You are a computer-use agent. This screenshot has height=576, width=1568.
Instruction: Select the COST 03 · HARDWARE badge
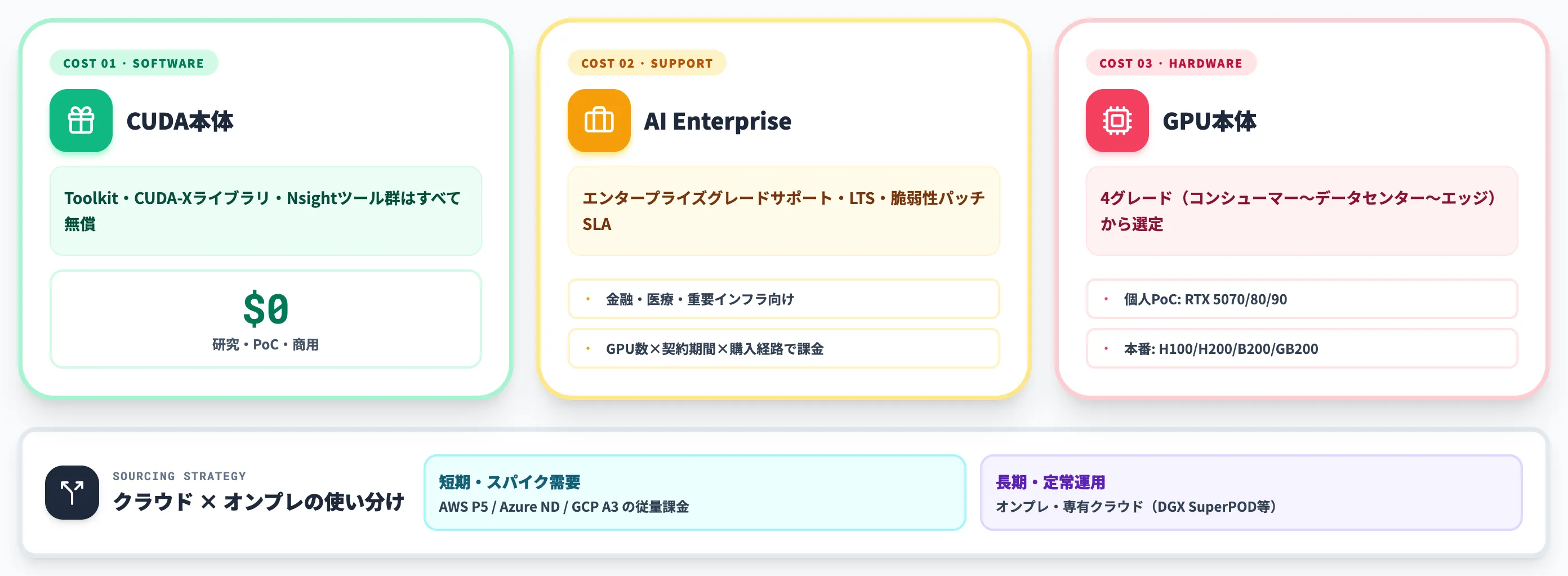[x=1170, y=63]
